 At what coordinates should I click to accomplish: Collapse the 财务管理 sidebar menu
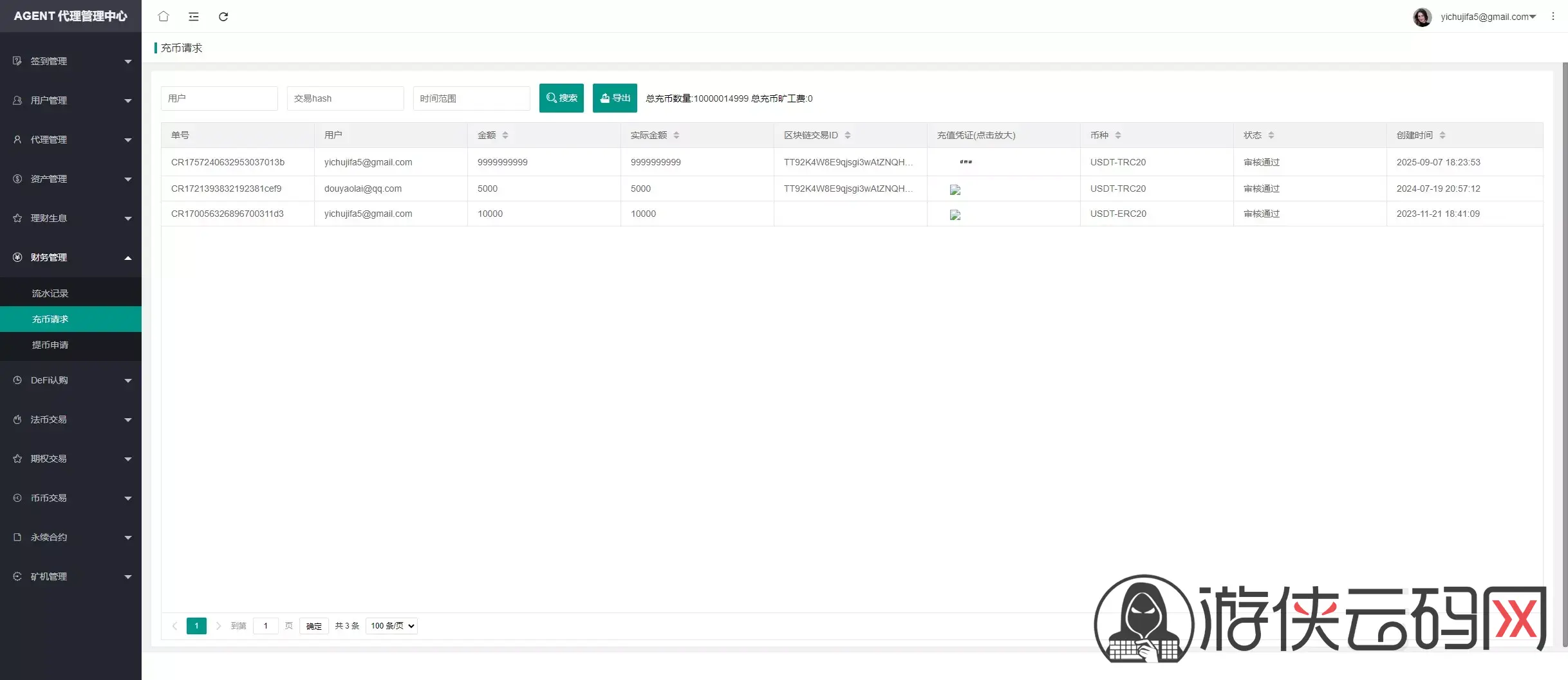pyautogui.click(x=71, y=257)
